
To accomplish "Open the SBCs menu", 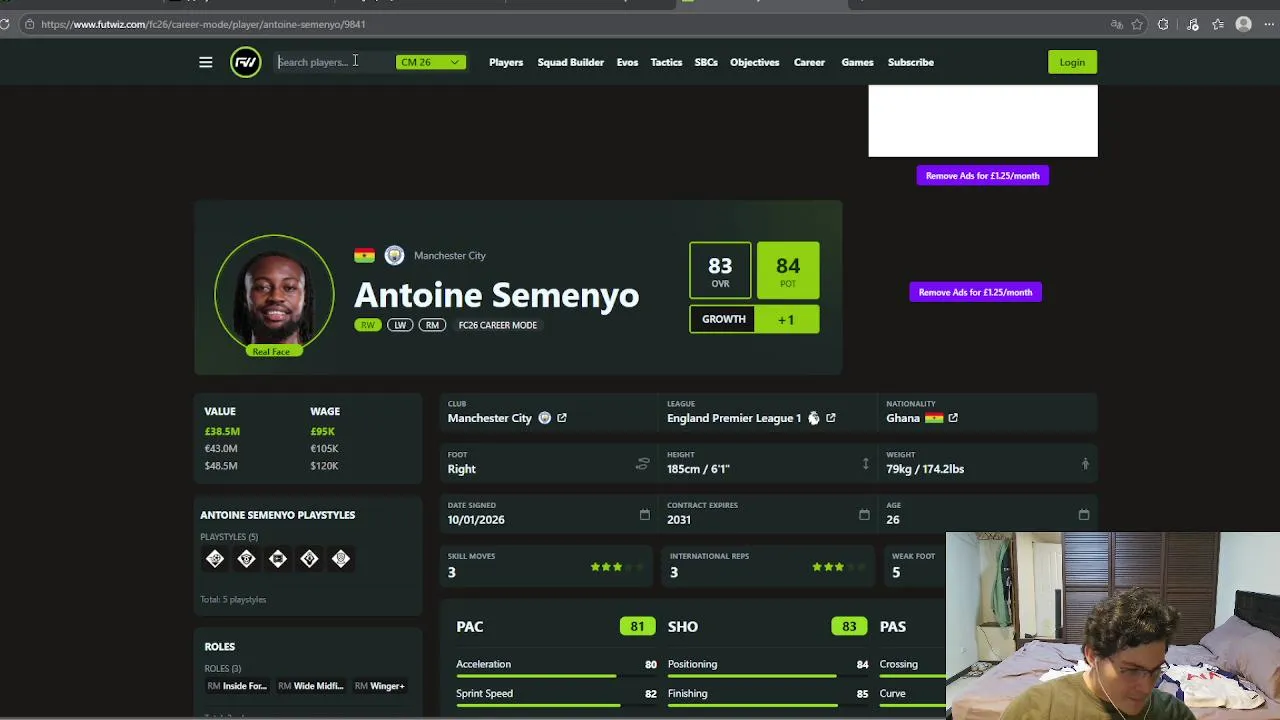I will [x=706, y=62].
